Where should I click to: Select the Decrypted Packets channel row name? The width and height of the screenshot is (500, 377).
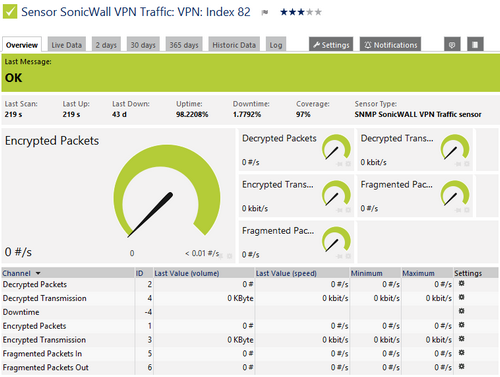pos(35,284)
